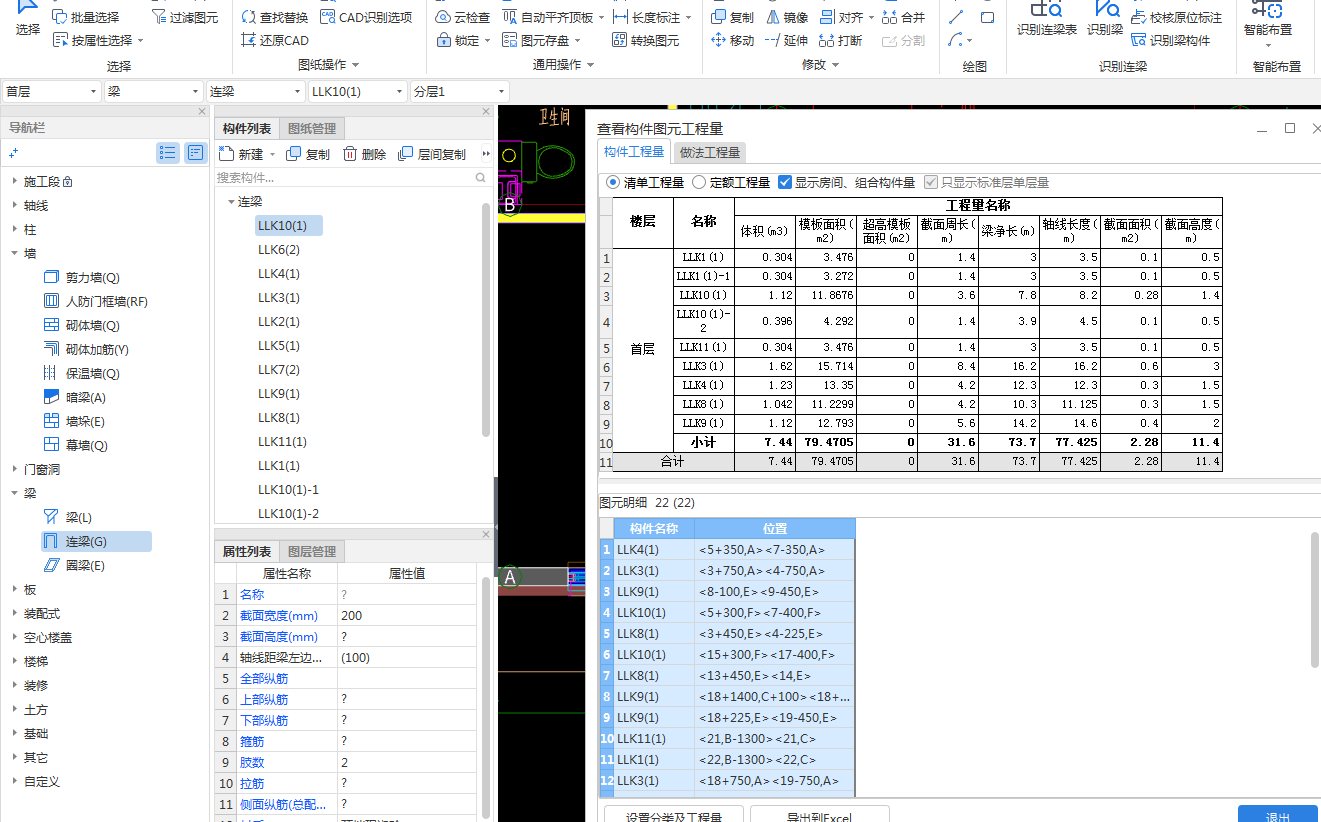Image resolution: width=1321 pixels, height=822 pixels.
Task: Click 按属性选择 select by attribute
Action: 96,40
